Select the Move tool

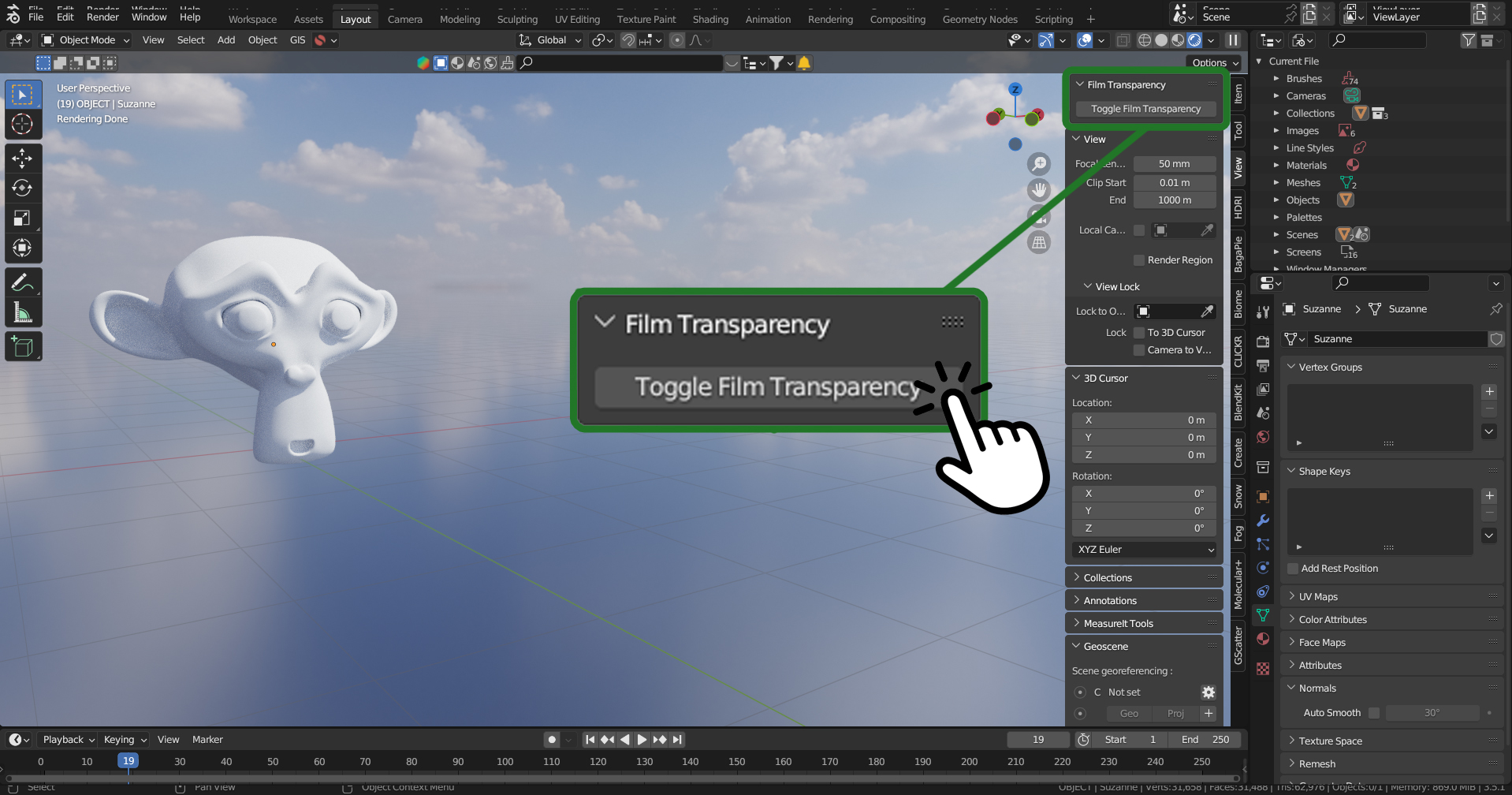22,159
